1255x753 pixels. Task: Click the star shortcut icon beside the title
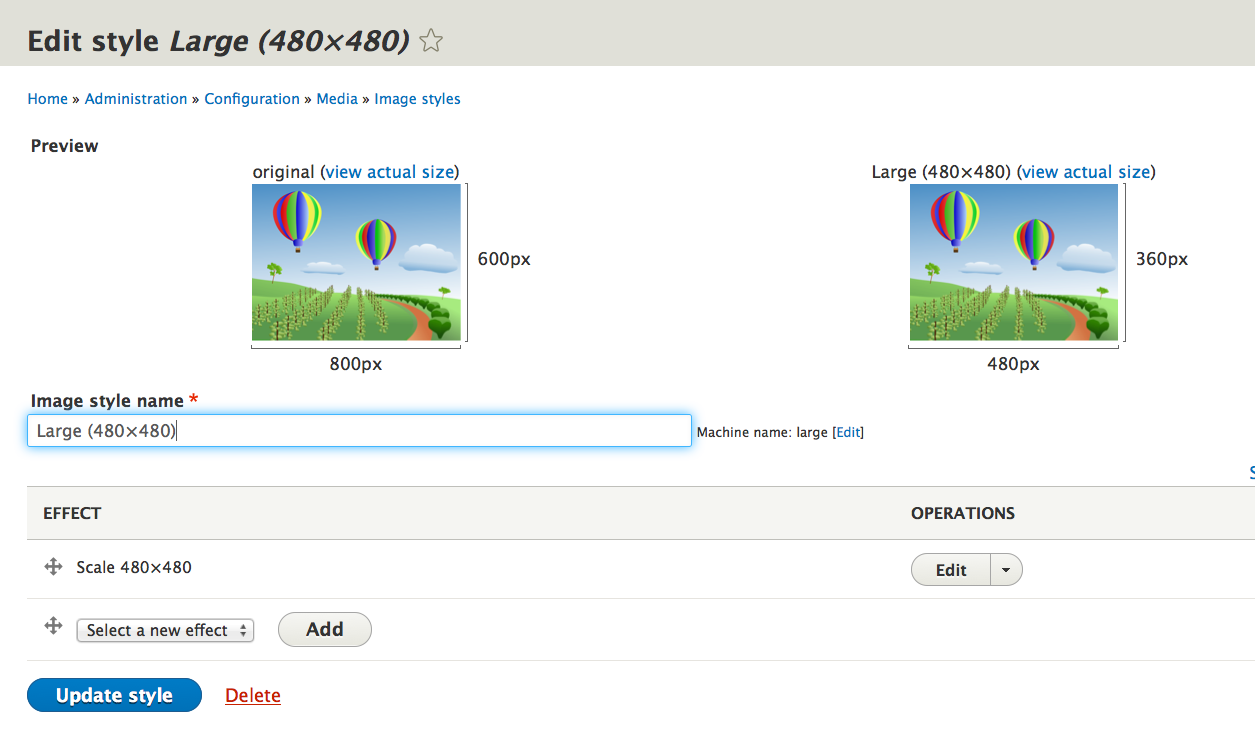[x=431, y=41]
